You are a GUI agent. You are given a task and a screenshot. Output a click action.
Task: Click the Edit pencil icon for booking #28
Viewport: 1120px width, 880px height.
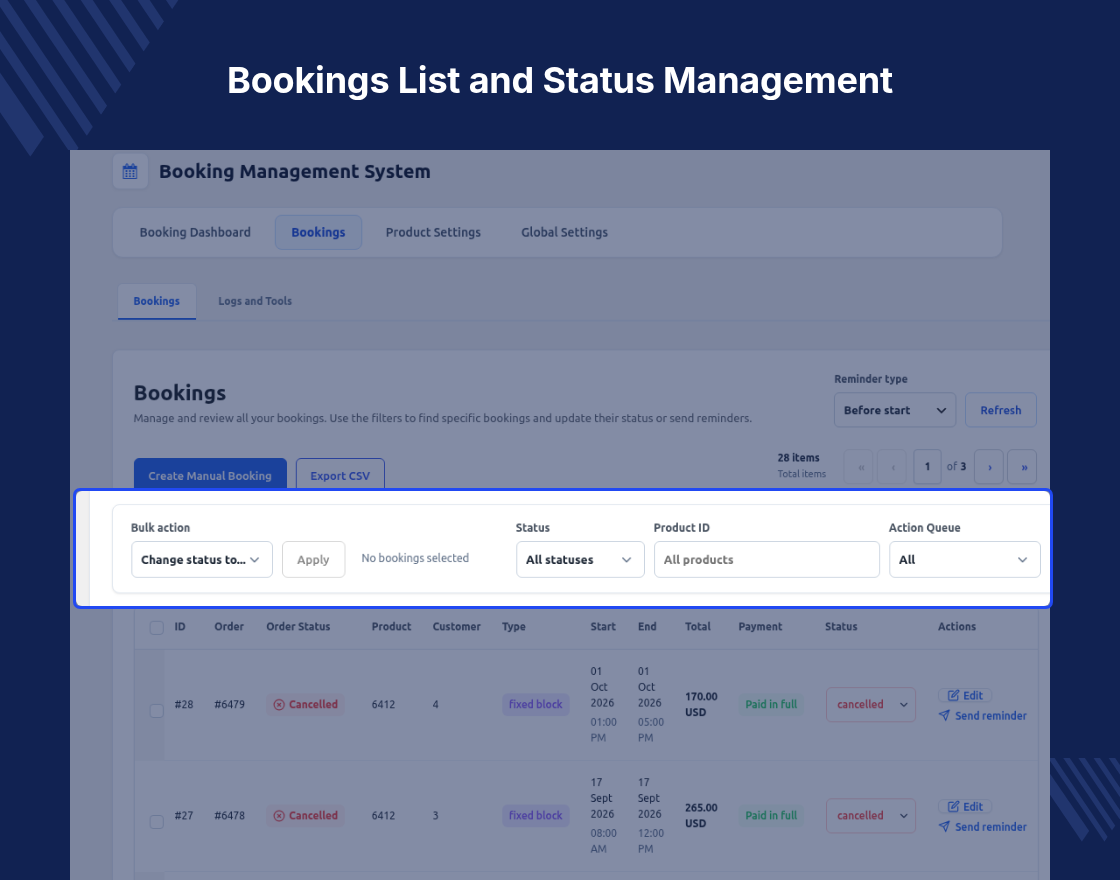pyautogui.click(x=953, y=696)
